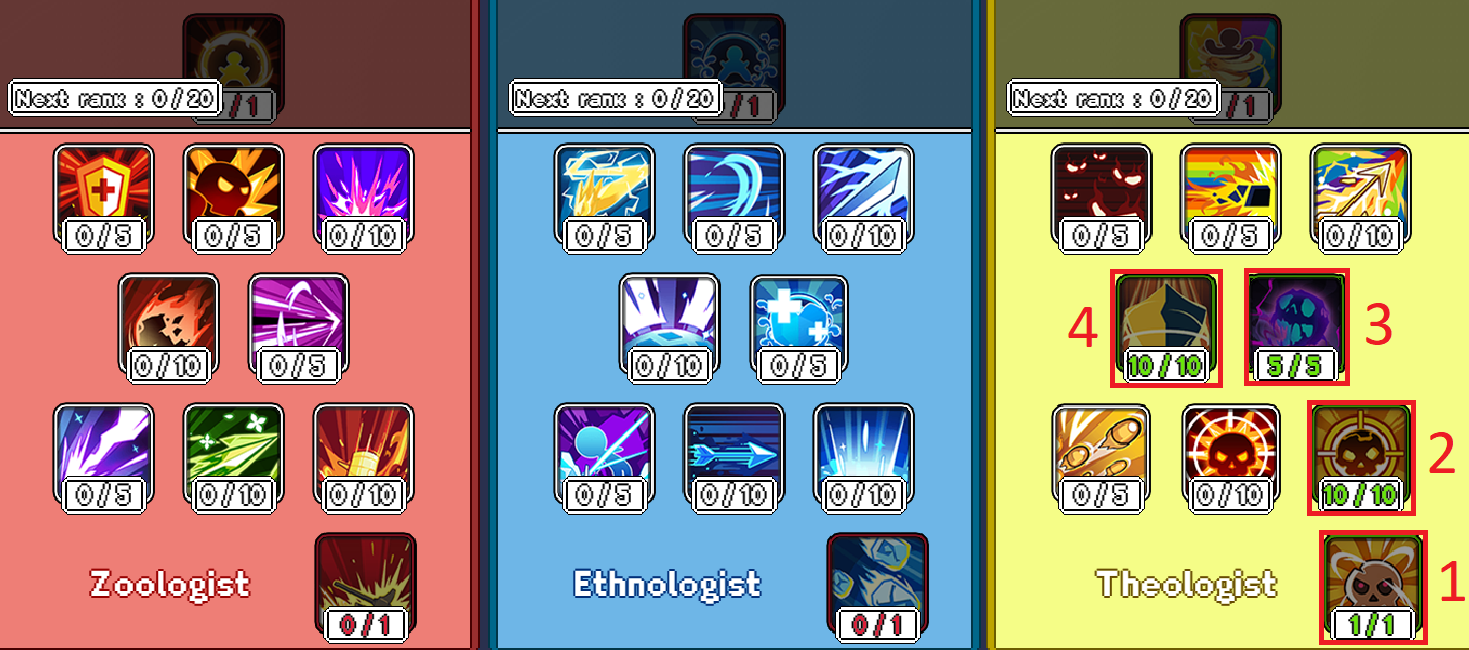1469x650 pixels.
Task: Click the Theologist class label
Action: click(x=1187, y=584)
